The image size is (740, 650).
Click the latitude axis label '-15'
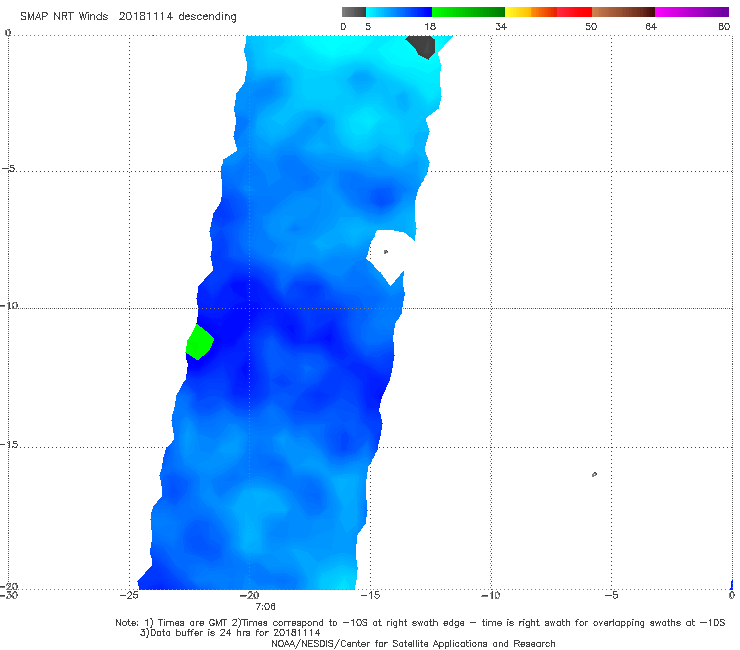point(9,445)
